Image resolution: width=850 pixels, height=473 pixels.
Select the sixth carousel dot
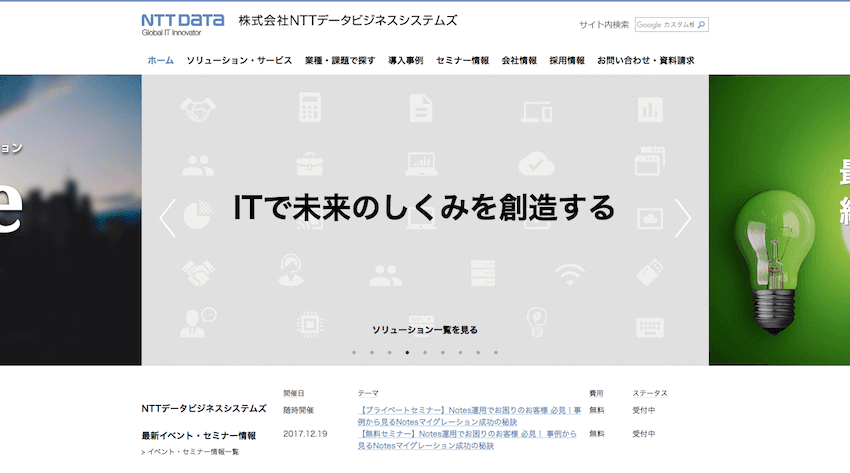pyautogui.click(x=442, y=352)
